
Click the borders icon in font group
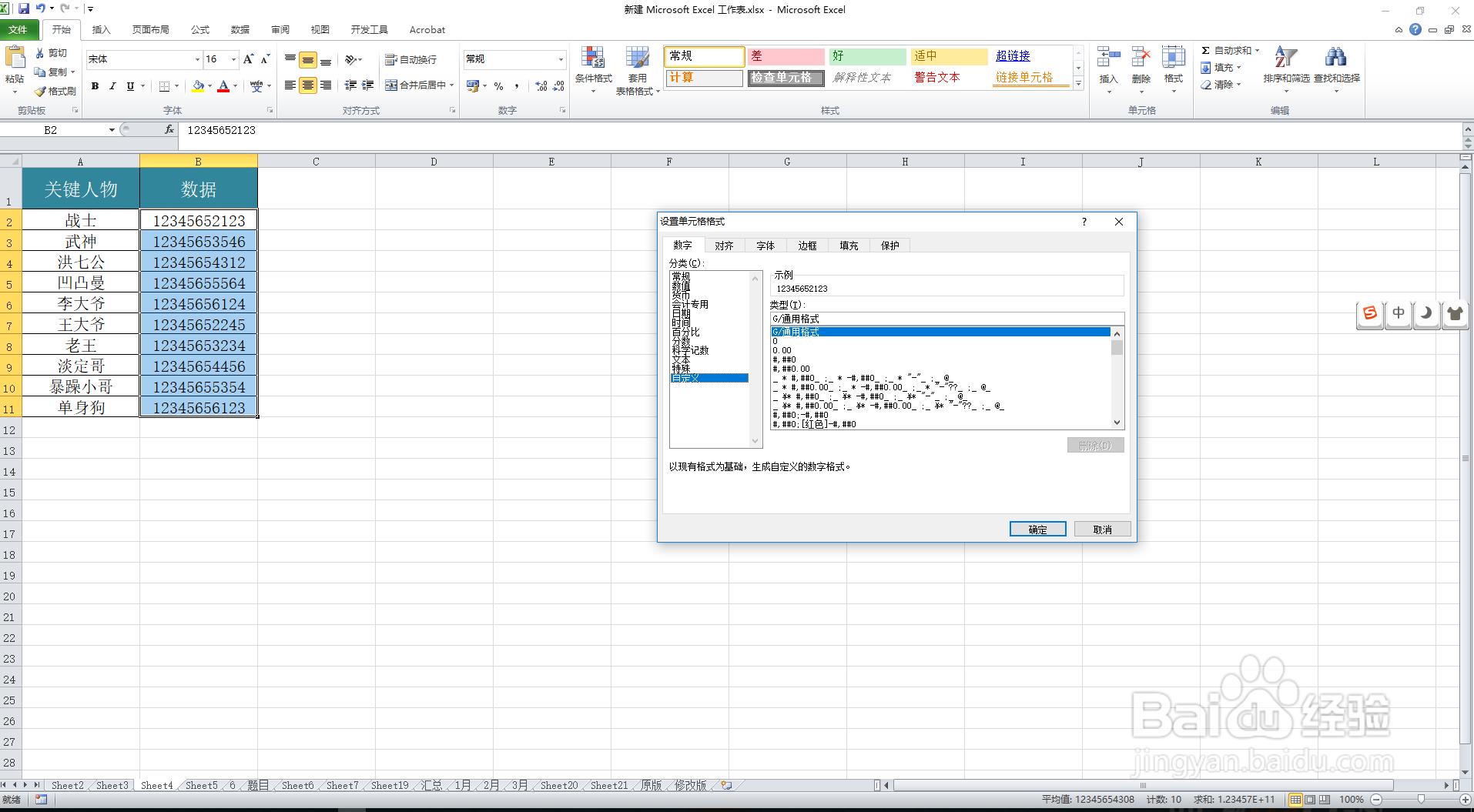click(x=164, y=86)
